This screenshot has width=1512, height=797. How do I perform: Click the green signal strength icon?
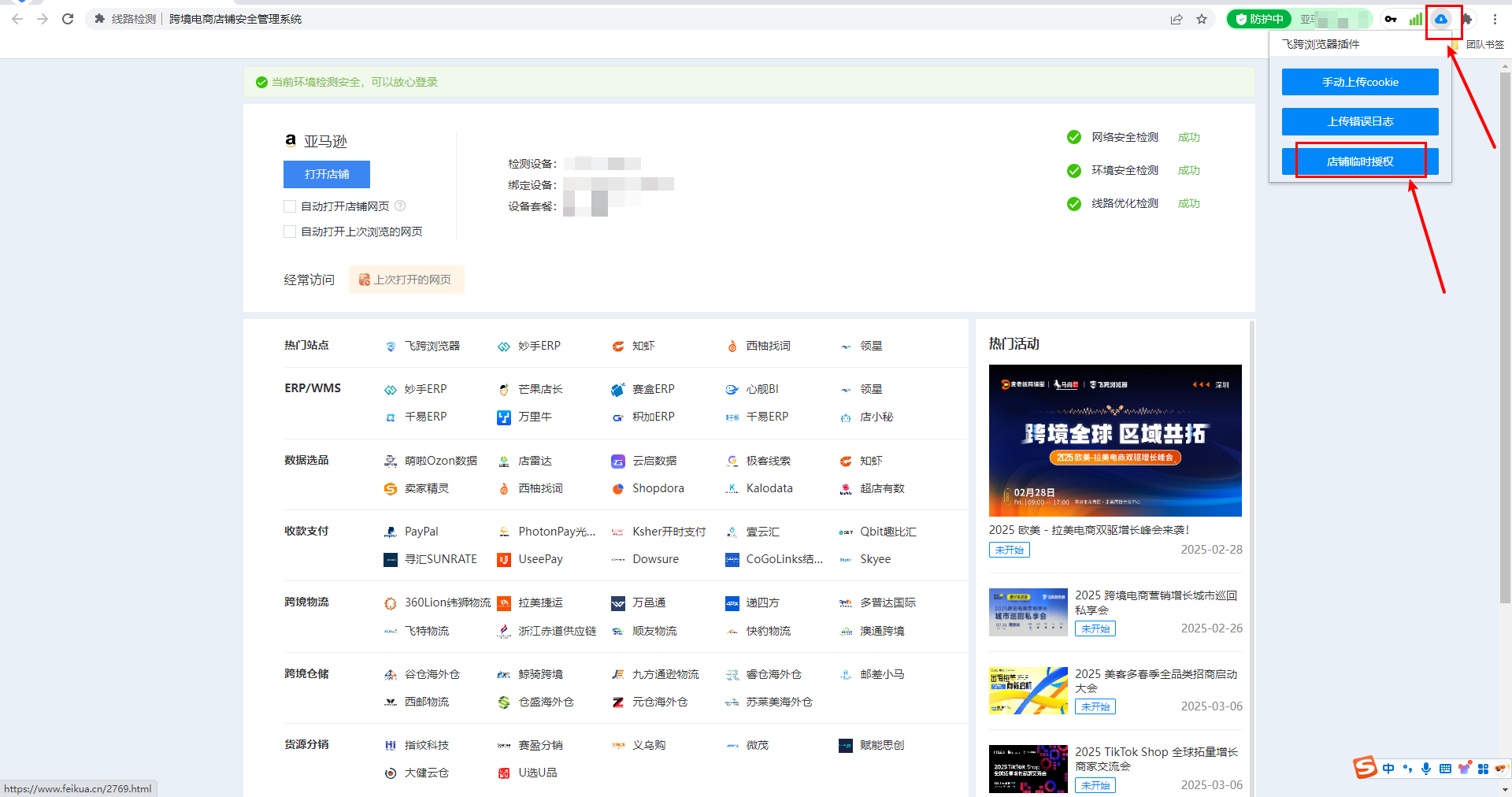point(1415,20)
